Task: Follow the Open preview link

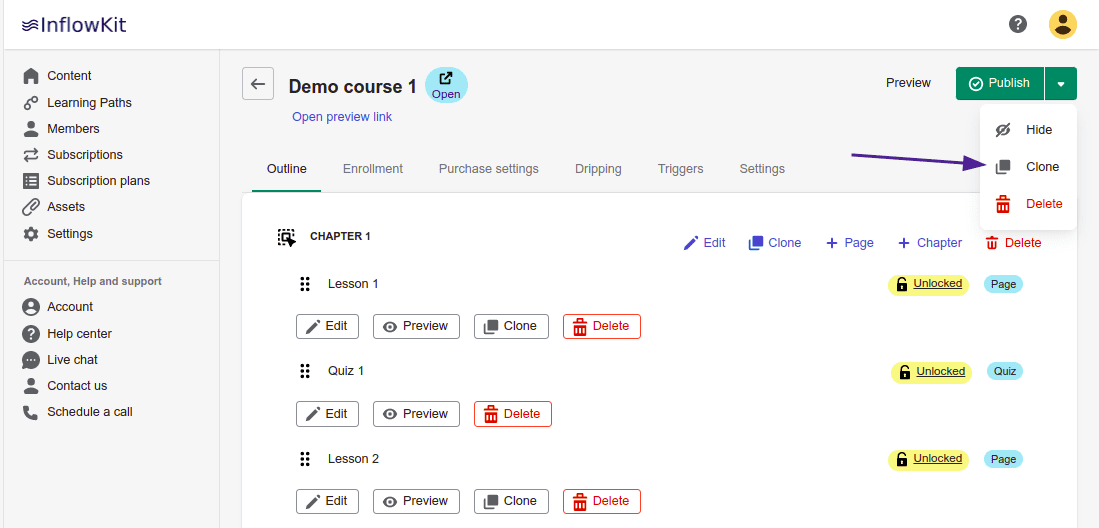Action: click(x=342, y=117)
